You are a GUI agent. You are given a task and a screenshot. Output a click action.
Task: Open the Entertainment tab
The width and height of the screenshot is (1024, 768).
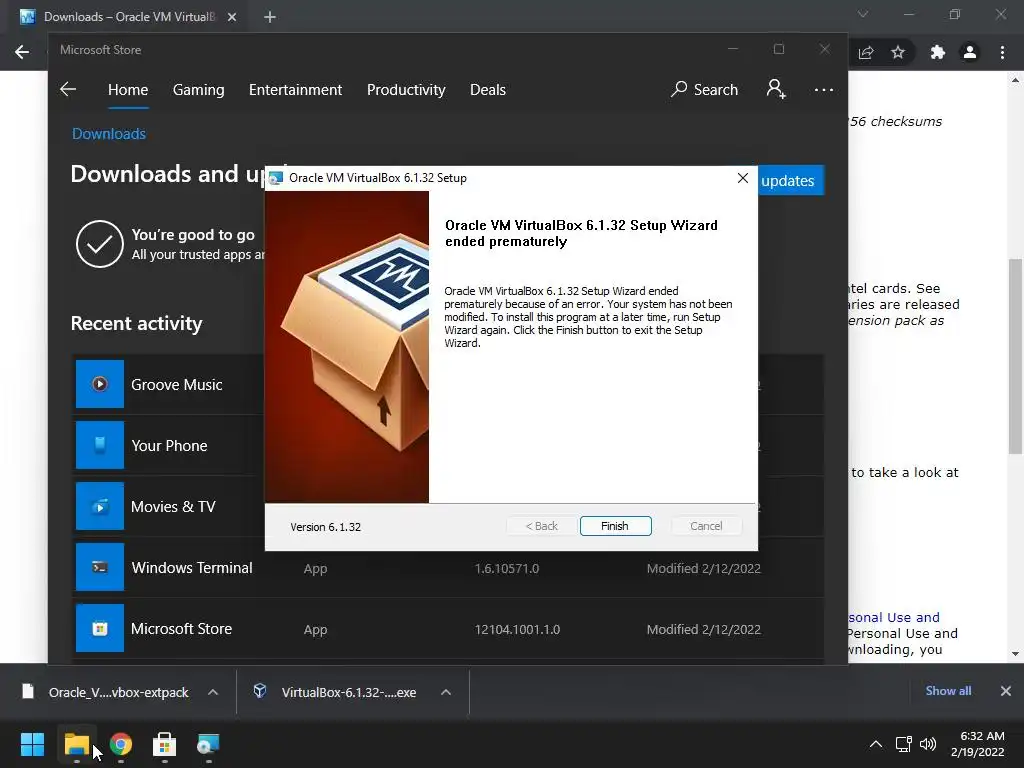(x=295, y=89)
